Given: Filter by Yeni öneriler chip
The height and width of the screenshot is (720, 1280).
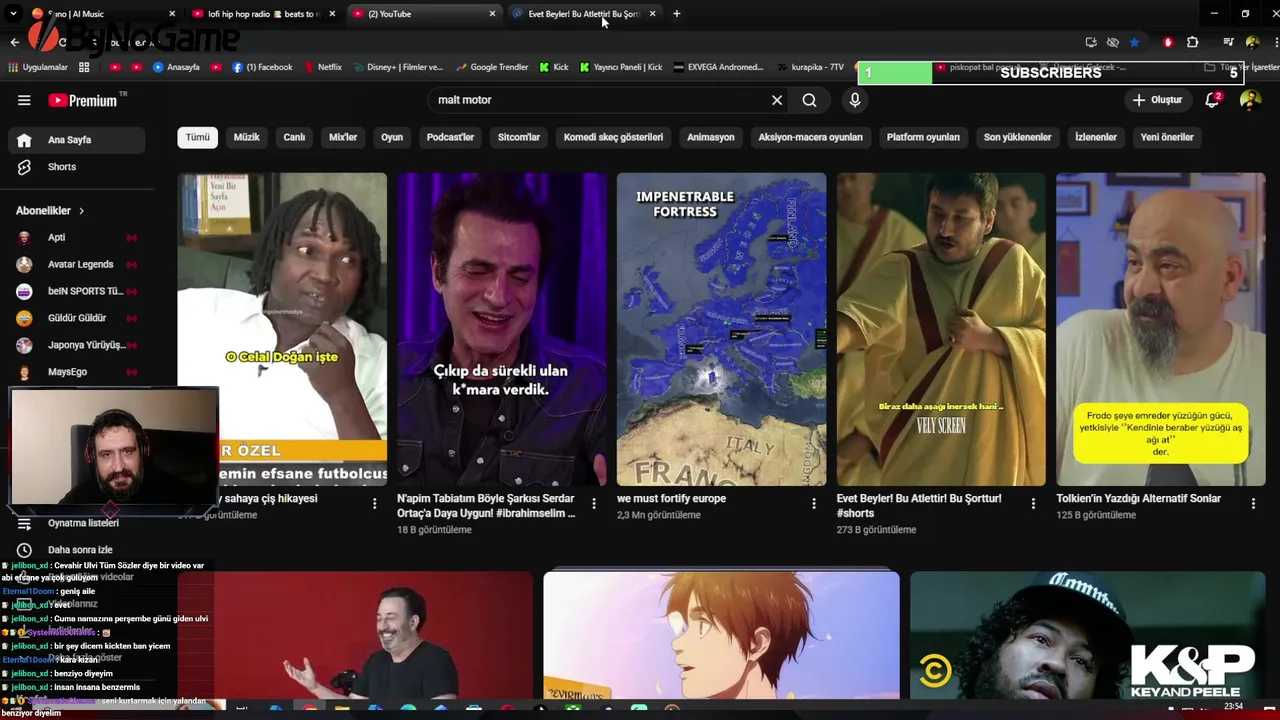Looking at the screenshot, I should (1167, 137).
